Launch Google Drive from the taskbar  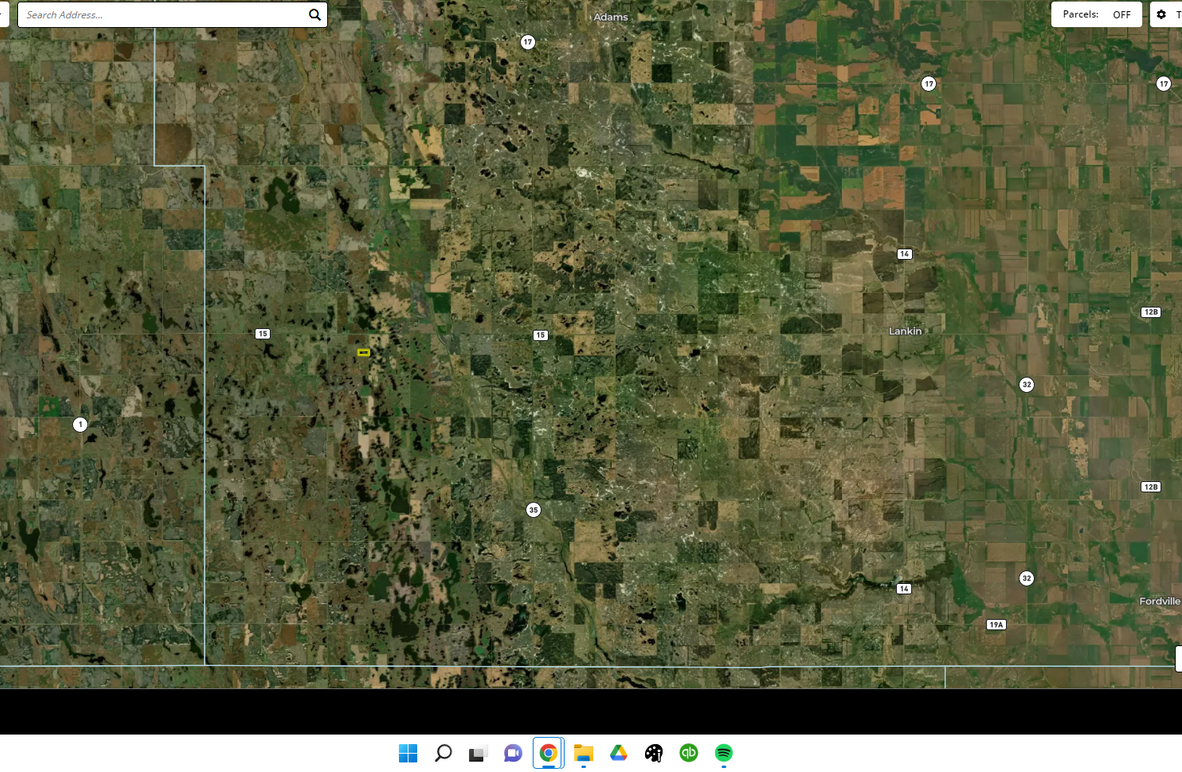(619, 753)
